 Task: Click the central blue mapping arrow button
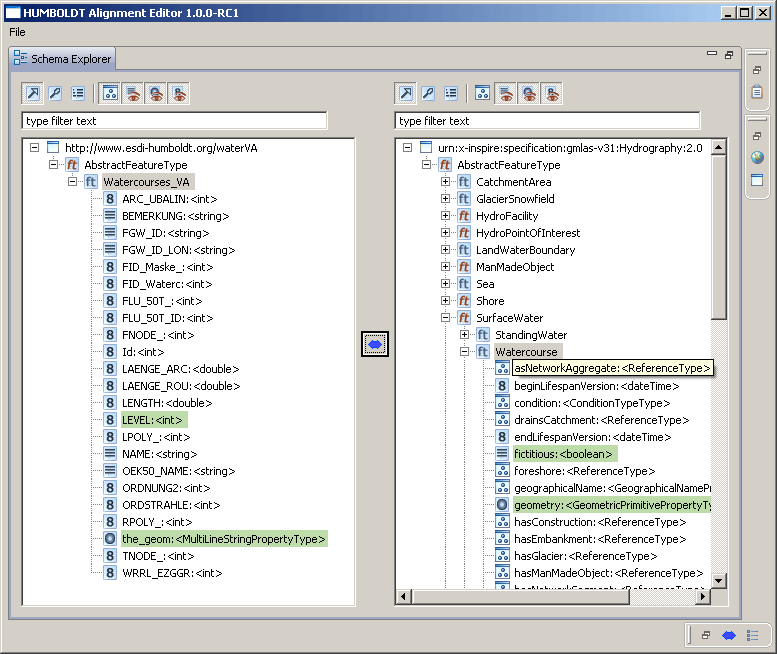375,344
